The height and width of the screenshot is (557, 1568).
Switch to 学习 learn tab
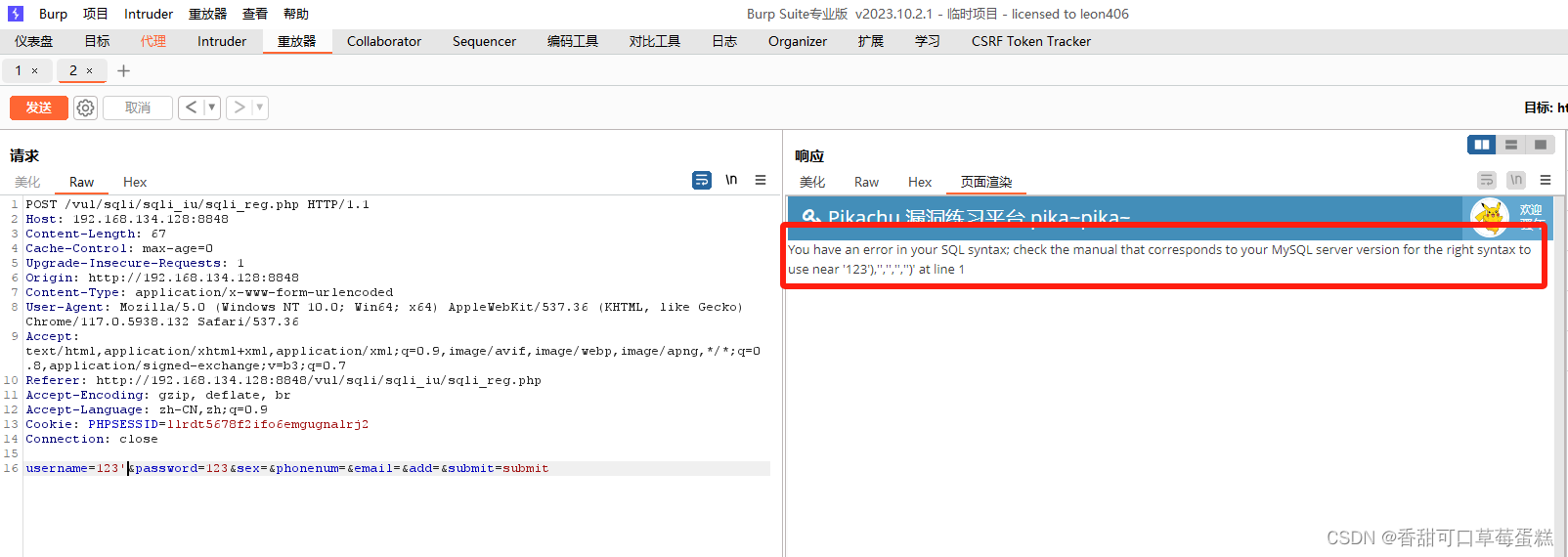[928, 41]
